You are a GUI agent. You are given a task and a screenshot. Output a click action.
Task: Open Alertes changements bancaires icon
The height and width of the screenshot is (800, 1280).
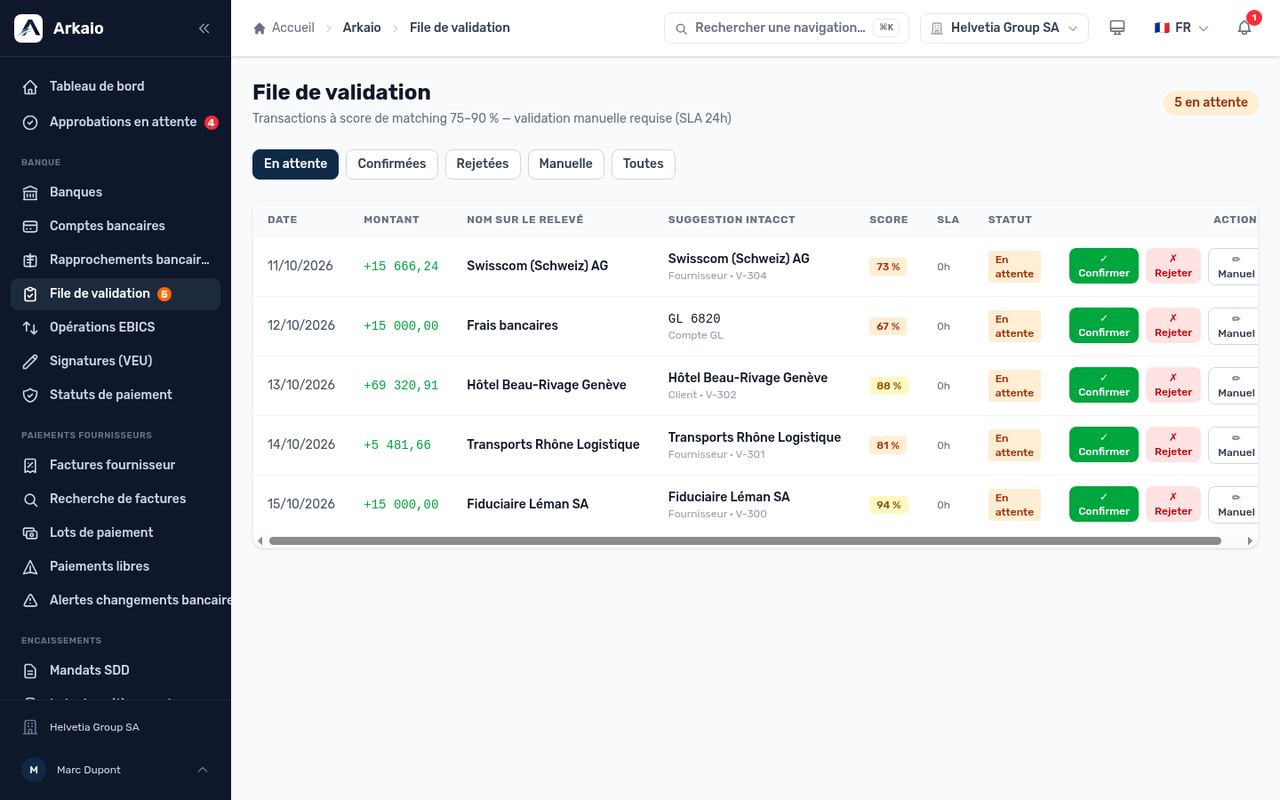click(x=30, y=601)
